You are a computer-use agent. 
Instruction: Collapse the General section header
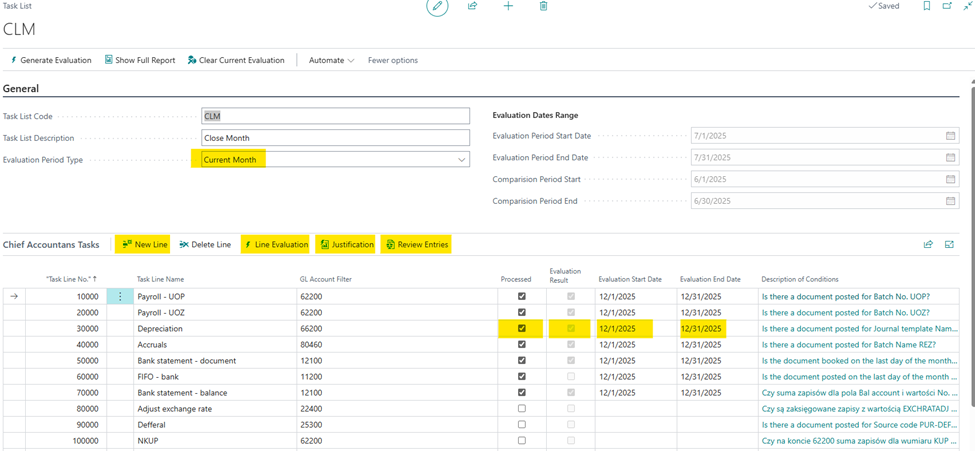(x=21, y=89)
